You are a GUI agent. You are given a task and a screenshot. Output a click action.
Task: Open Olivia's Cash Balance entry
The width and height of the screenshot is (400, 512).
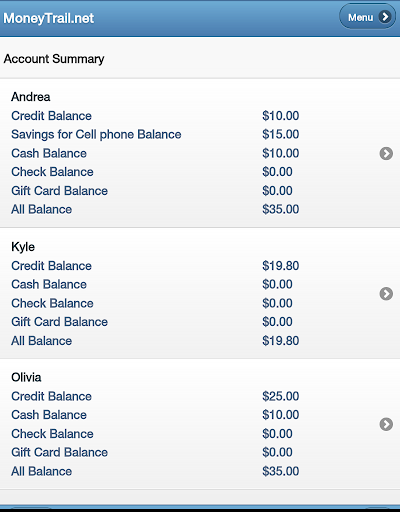[49, 415]
